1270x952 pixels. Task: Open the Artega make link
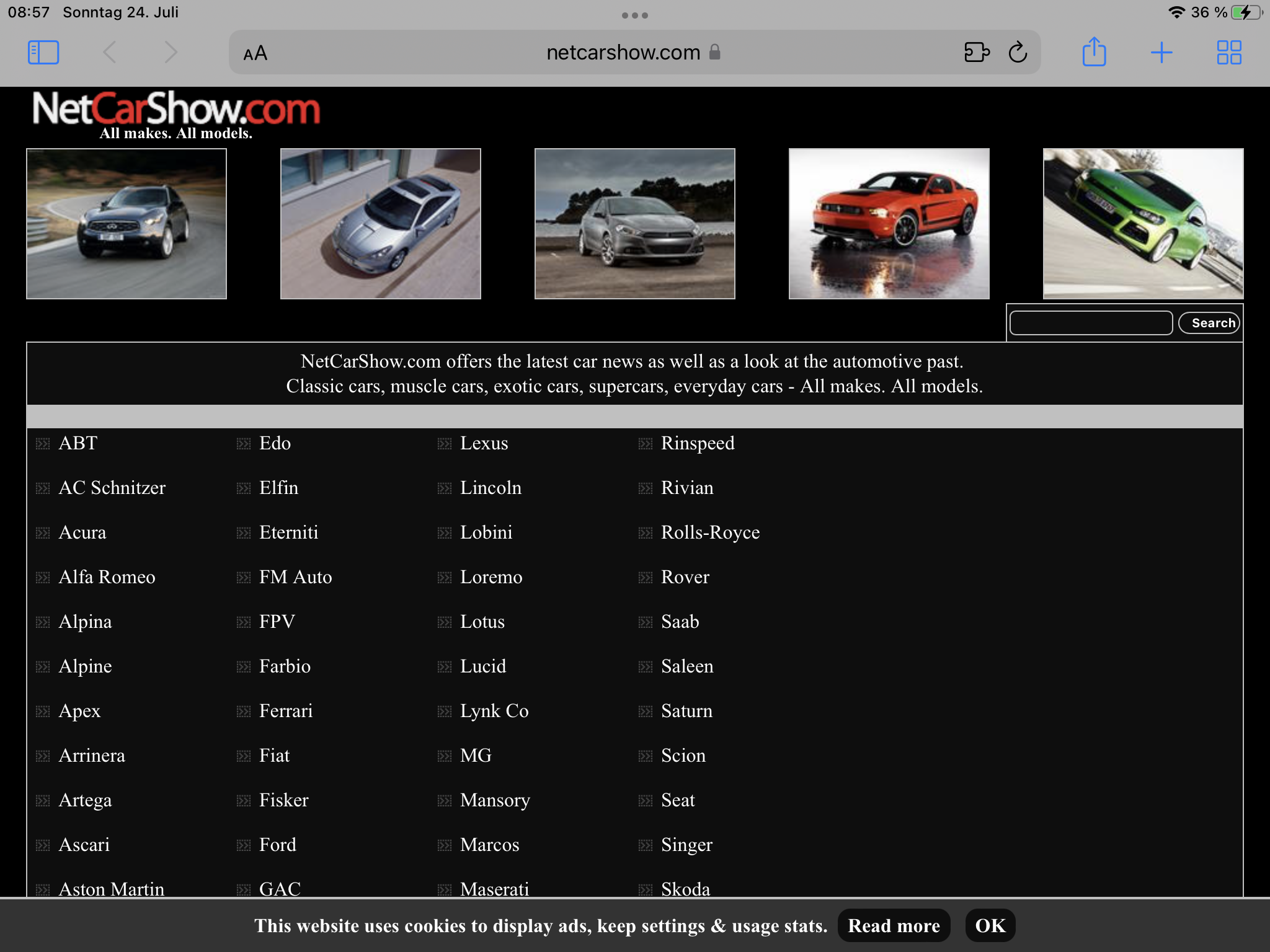tap(85, 800)
